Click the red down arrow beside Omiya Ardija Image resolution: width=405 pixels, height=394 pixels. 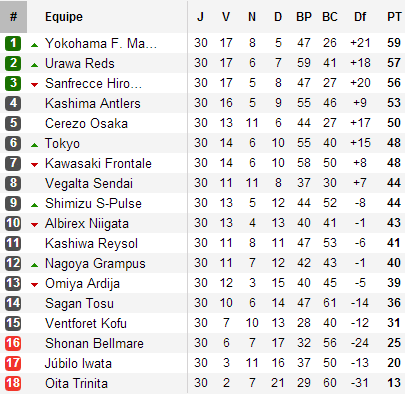click(x=34, y=285)
